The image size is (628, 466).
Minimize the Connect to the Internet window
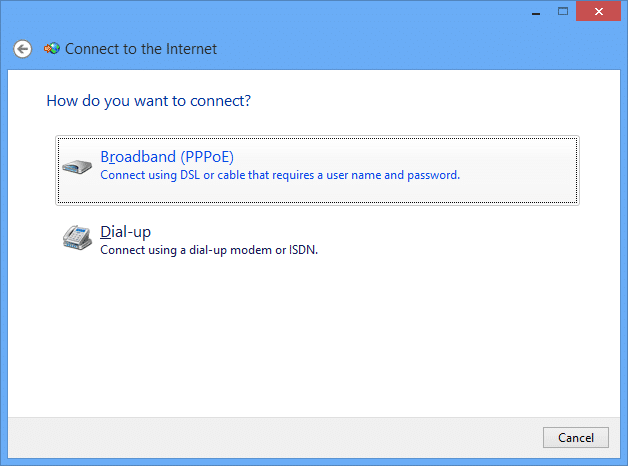point(536,12)
